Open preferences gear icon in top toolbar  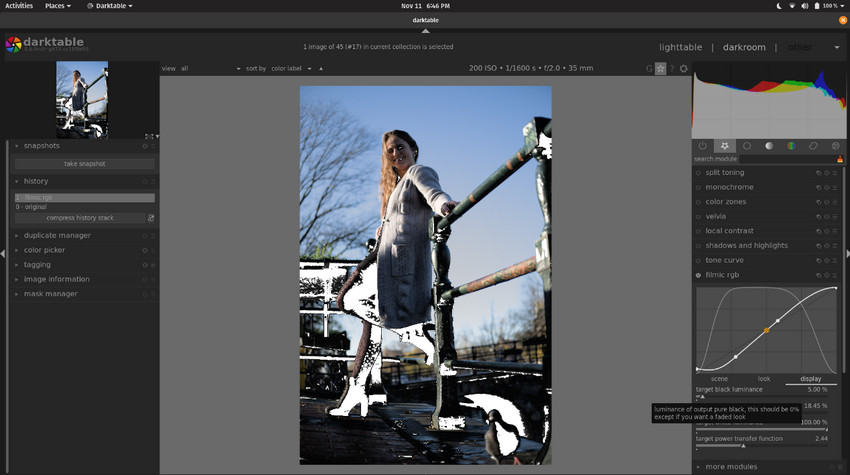684,68
